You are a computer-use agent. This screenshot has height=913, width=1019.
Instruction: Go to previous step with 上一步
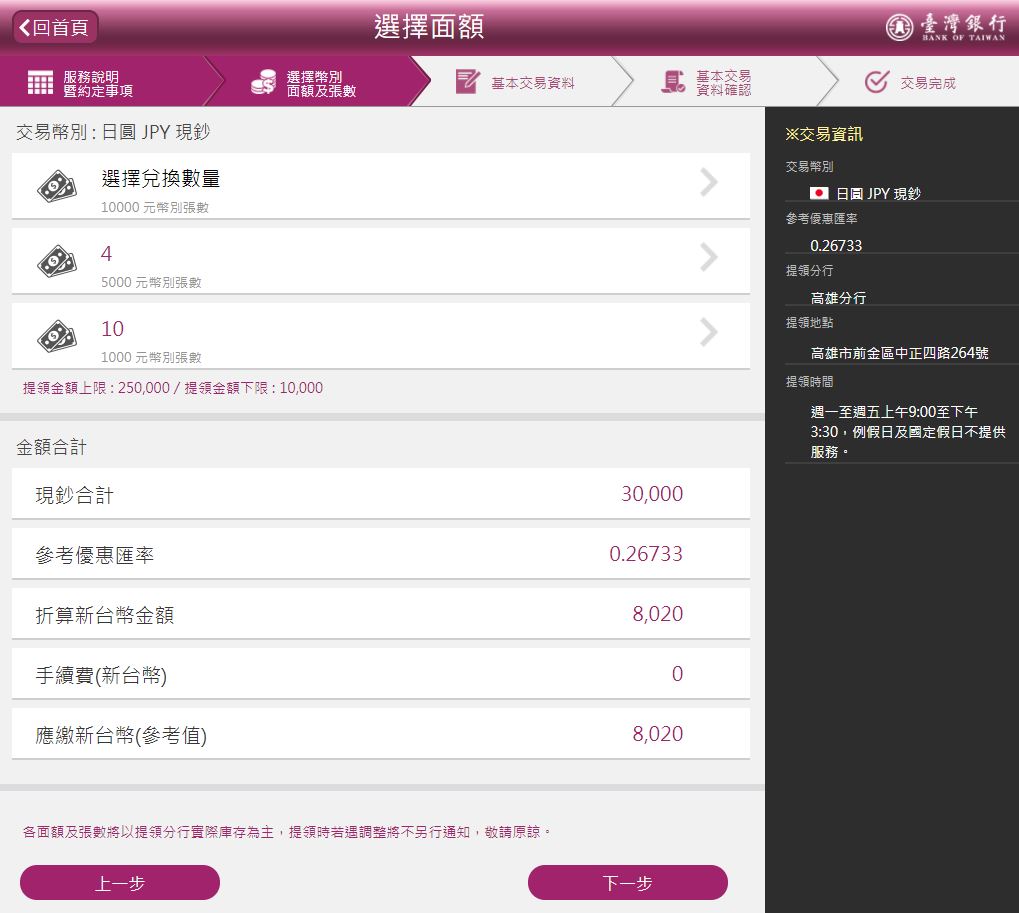click(120, 882)
